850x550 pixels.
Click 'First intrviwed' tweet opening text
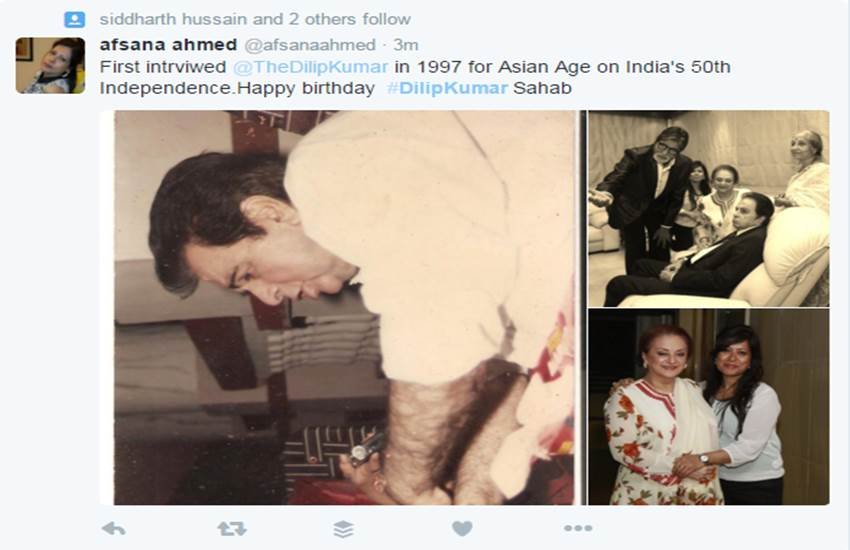point(163,67)
